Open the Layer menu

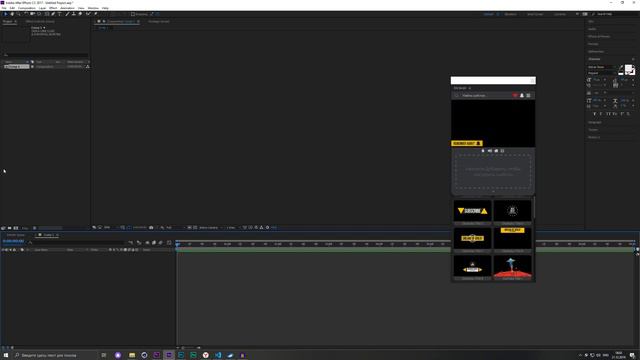click(x=42, y=8)
